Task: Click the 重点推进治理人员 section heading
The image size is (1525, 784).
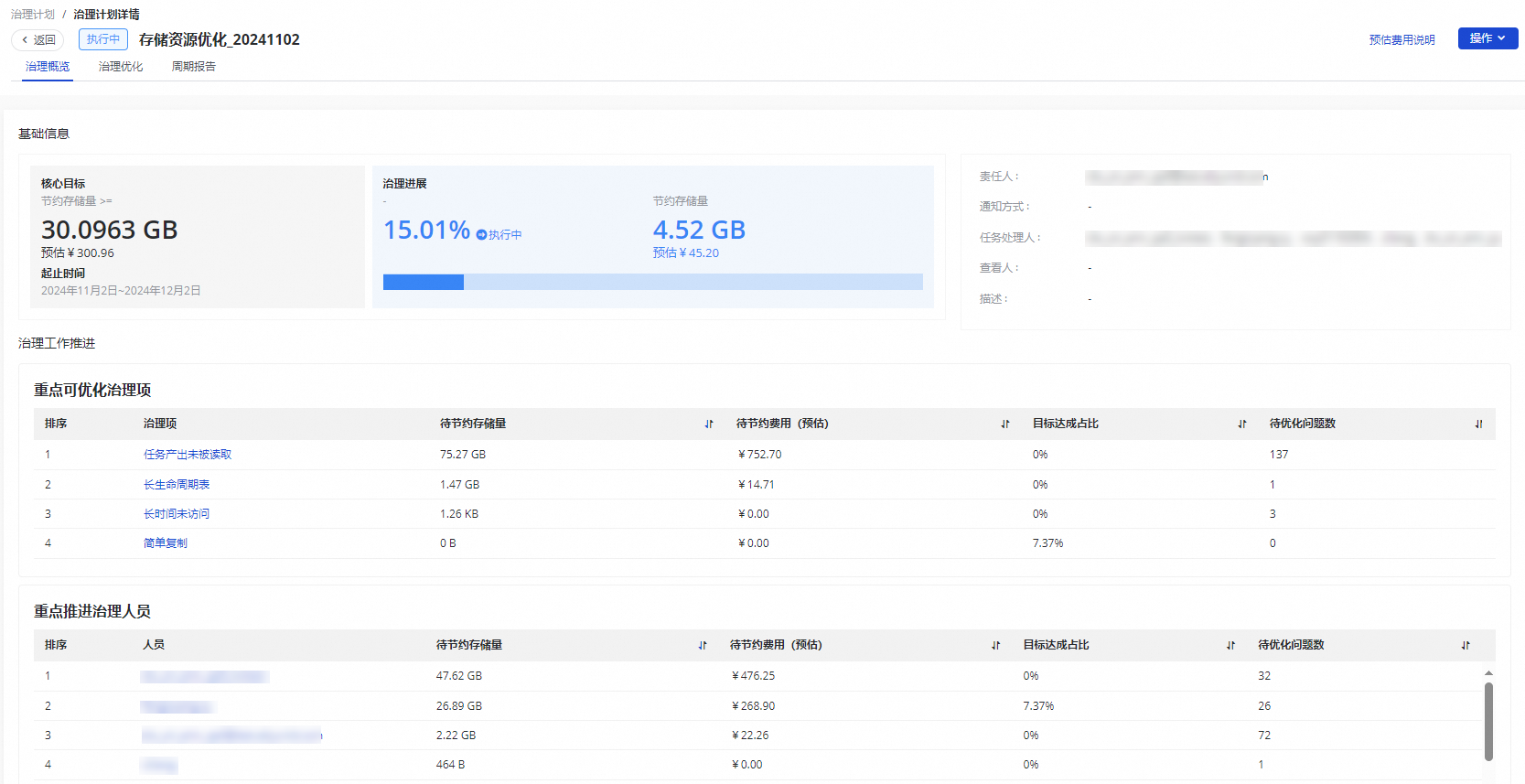Action: 92,612
